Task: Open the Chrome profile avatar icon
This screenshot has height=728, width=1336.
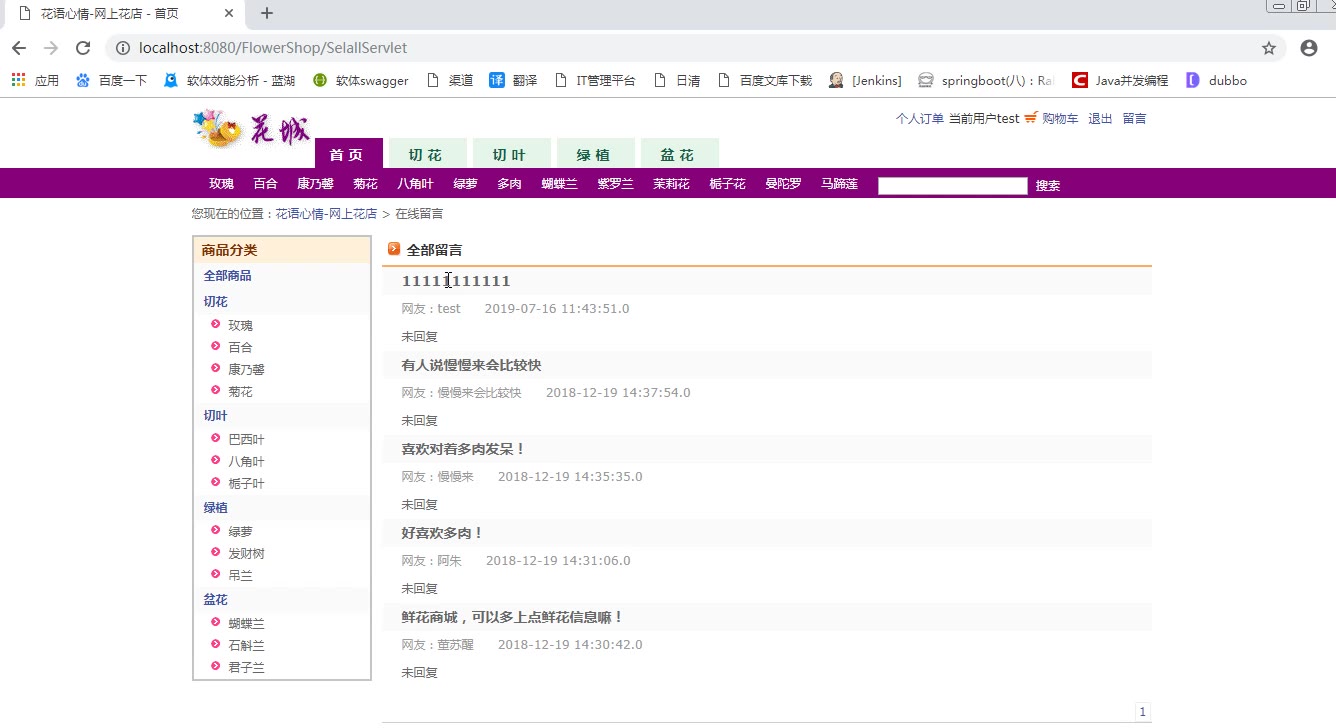Action: click(x=1309, y=48)
